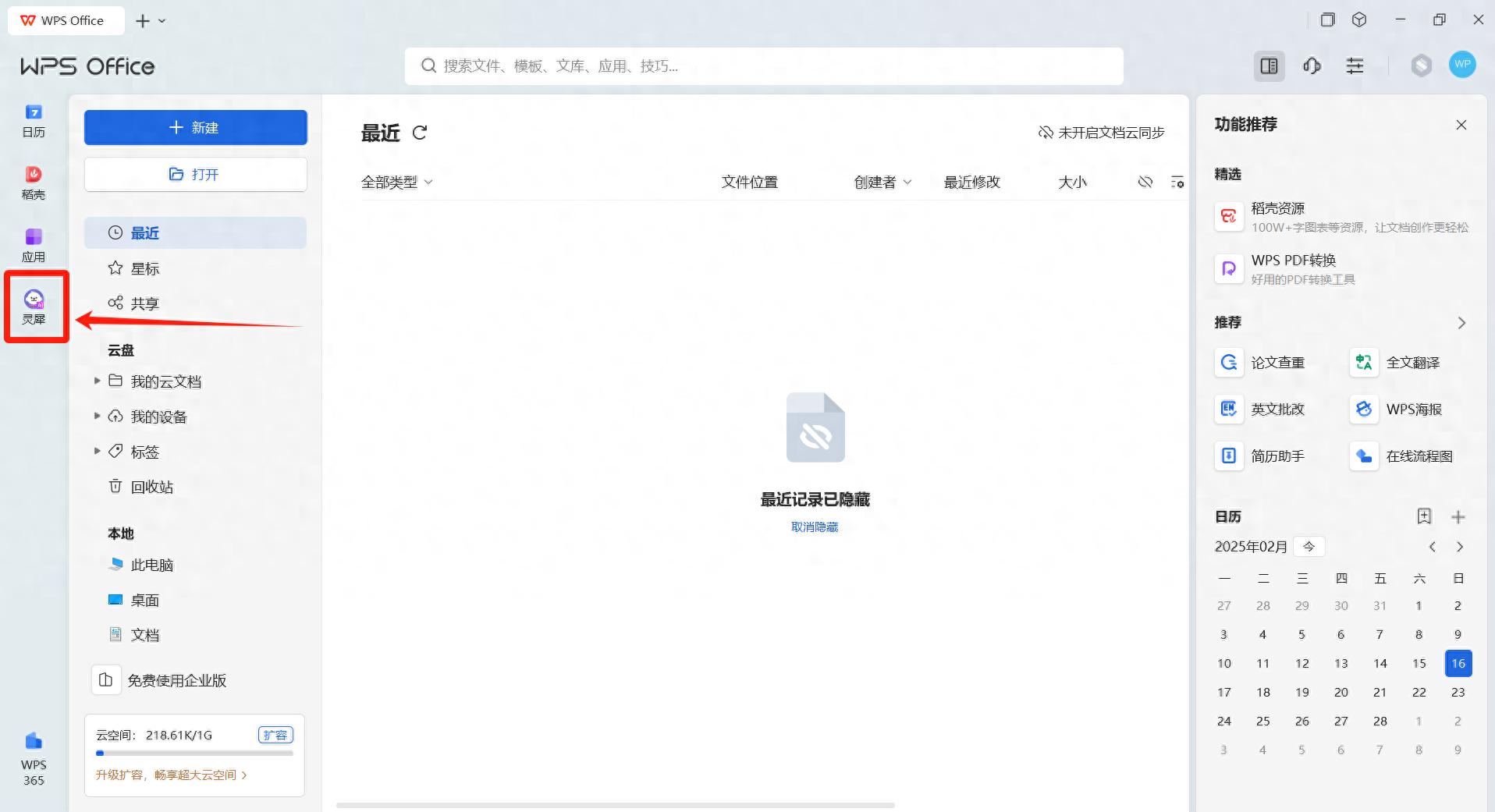
Task: Select date 20 in the calendar
Action: pos(1341,692)
